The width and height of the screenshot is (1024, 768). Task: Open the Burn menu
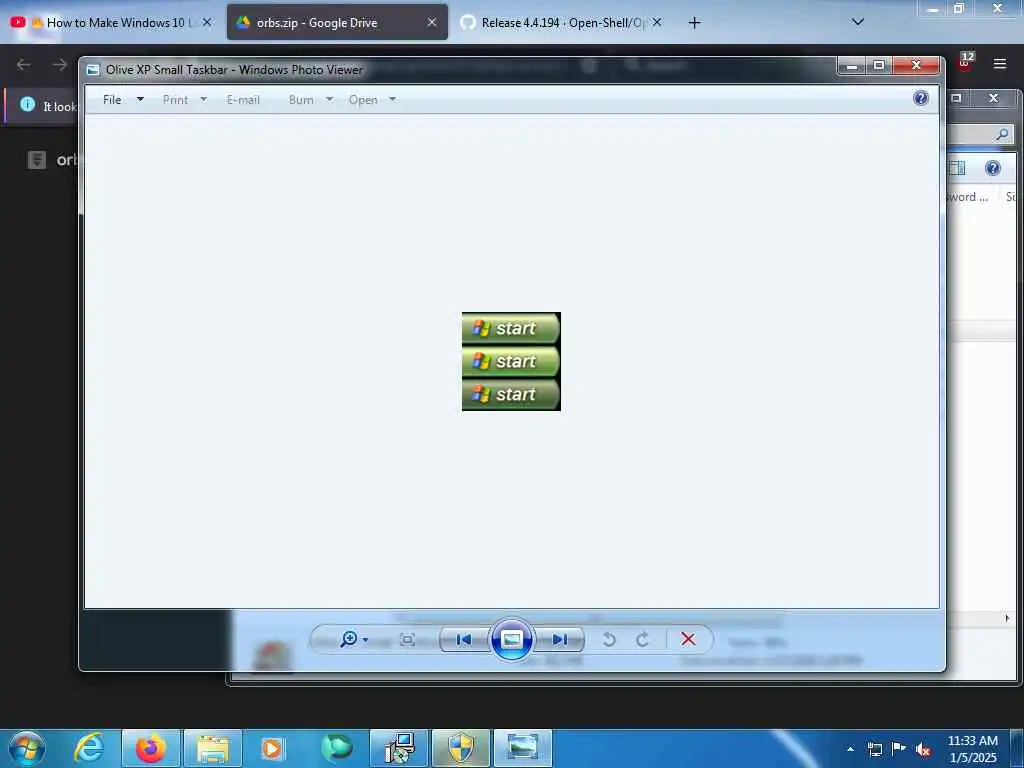[301, 100]
